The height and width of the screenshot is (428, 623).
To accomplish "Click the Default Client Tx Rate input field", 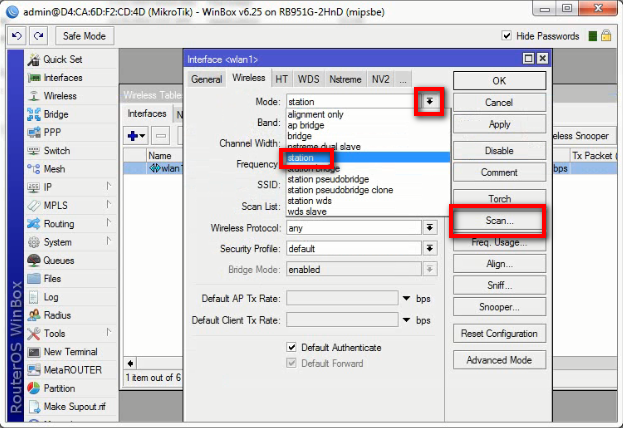I will pos(342,320).
